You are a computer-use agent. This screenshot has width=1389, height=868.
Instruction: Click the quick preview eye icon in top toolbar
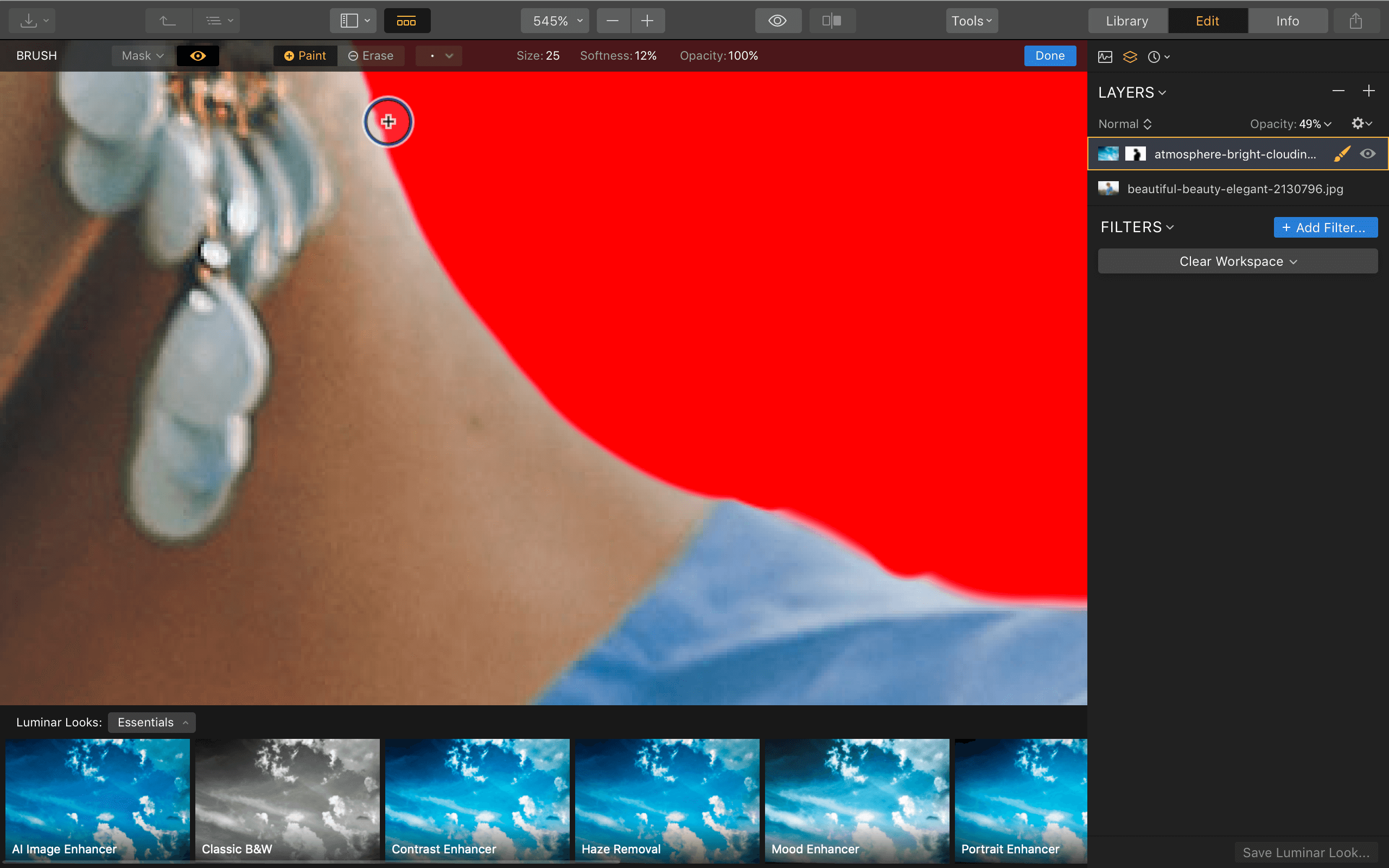click(x=778, y=20)
